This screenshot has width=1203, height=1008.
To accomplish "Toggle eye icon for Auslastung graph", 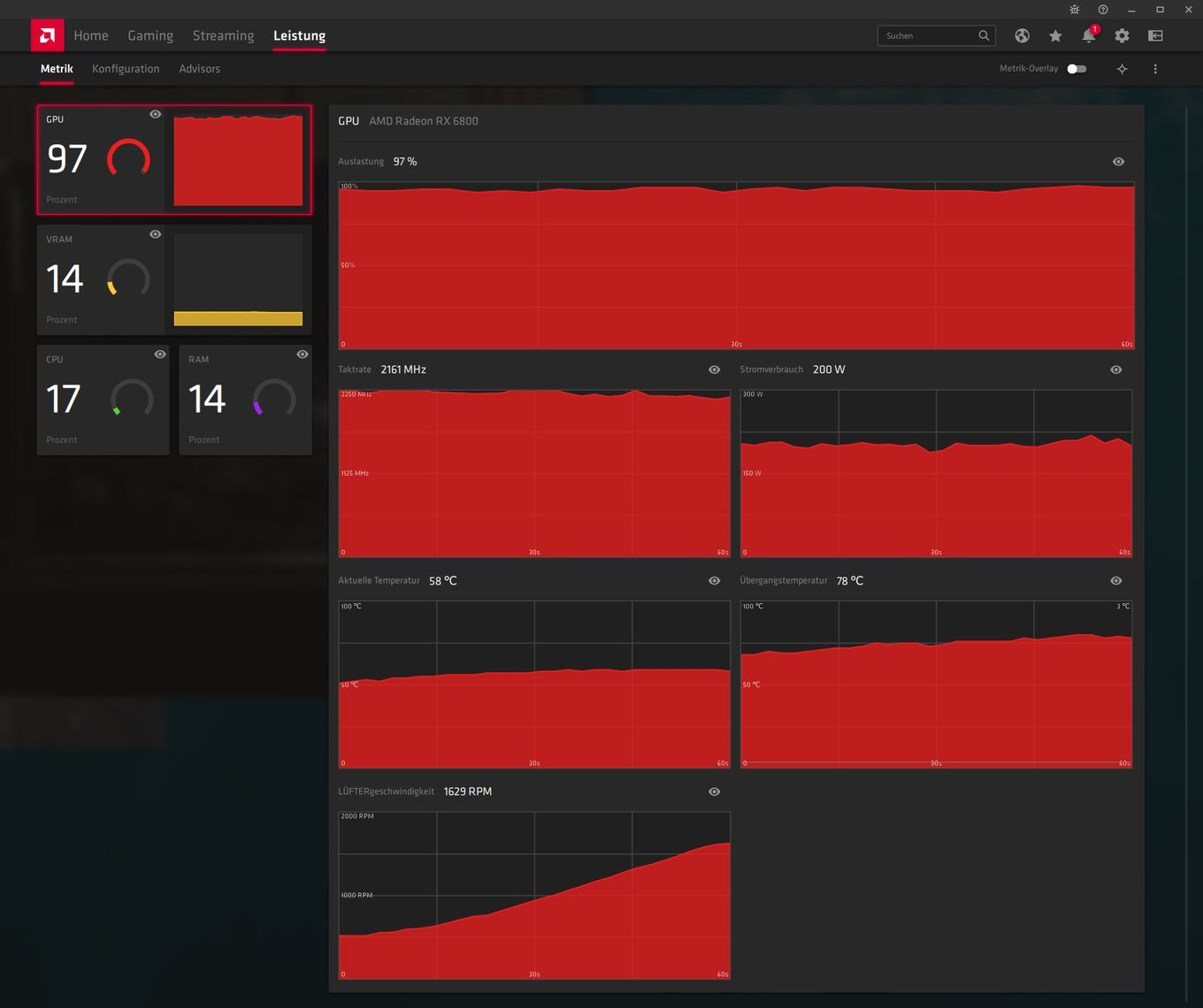I will 1118,162.
